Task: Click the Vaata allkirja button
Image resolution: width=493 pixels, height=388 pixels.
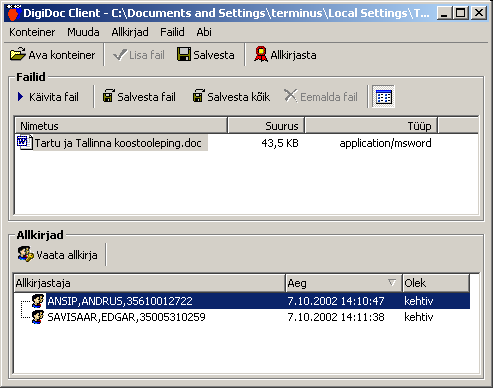Action: pyautogui.click(x=58, y=255)
